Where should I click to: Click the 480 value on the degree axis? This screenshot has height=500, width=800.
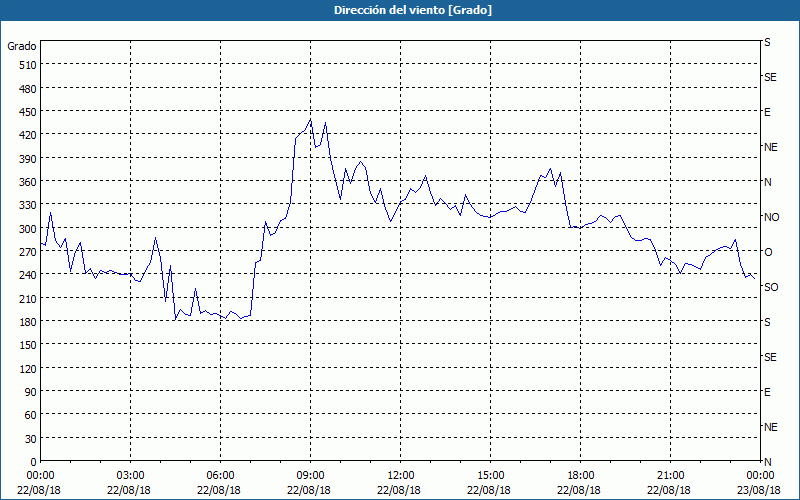pos(28,89)
